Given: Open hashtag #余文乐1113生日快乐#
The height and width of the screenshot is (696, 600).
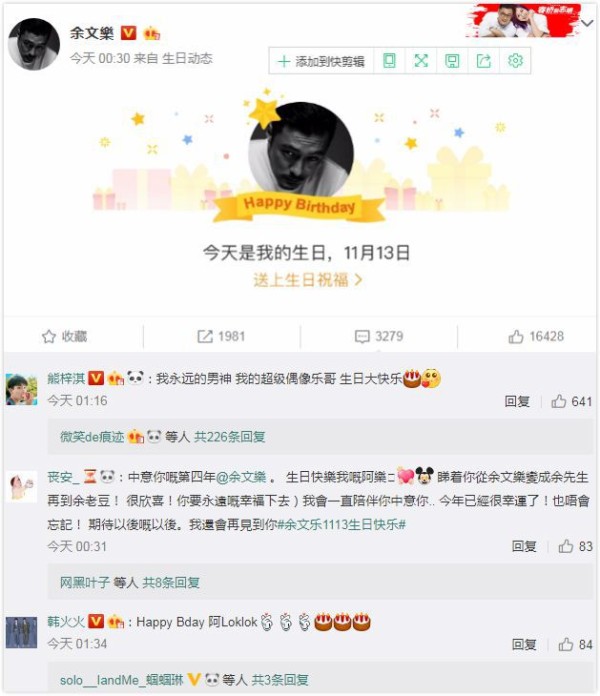Looking at the screenshot, I should pyautogui.click(x=341, y=525).
